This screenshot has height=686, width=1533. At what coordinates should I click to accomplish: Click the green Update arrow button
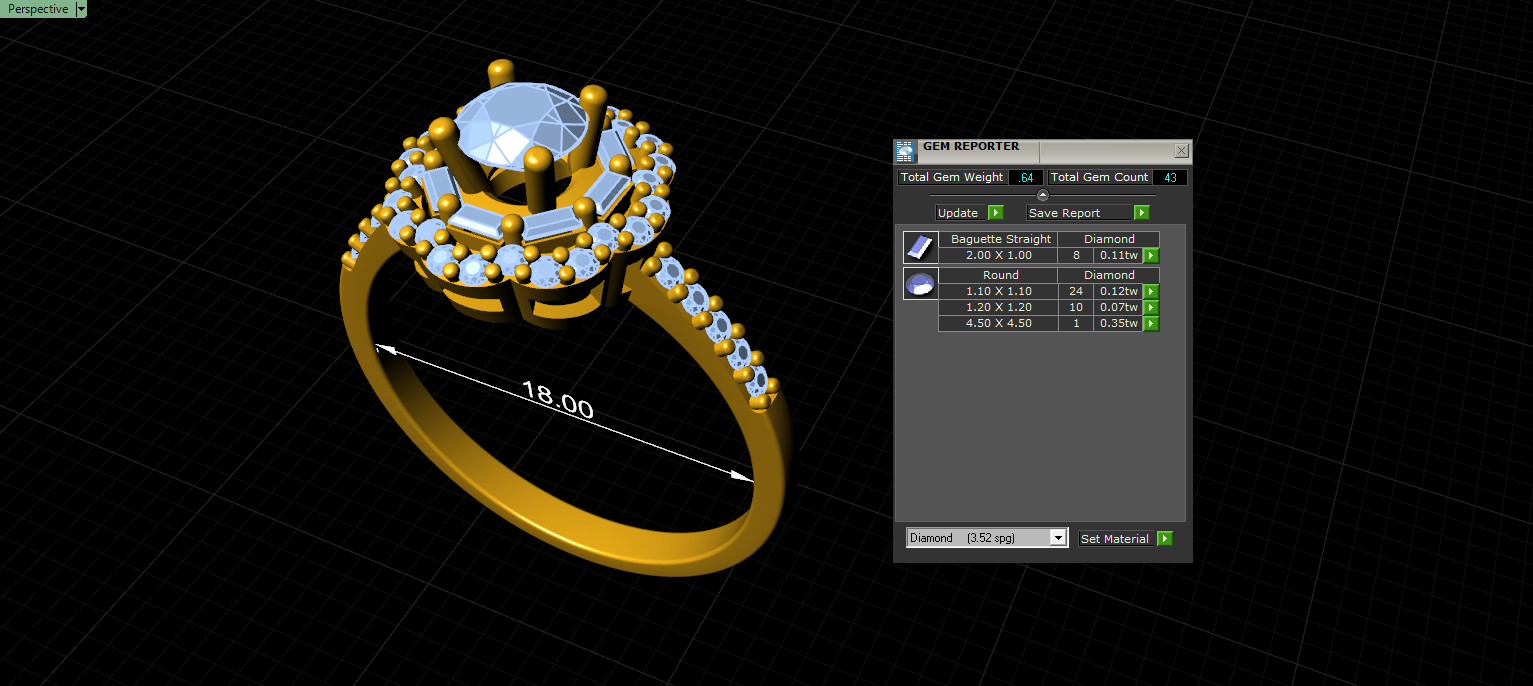point(996,213)
